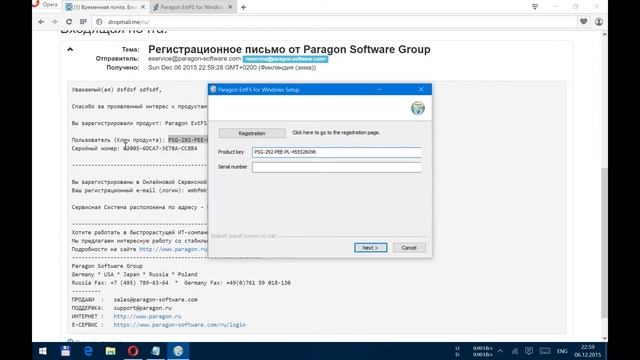Open the network status tray icon
Screen dimensions: 640x360
(x=515, y=351)
